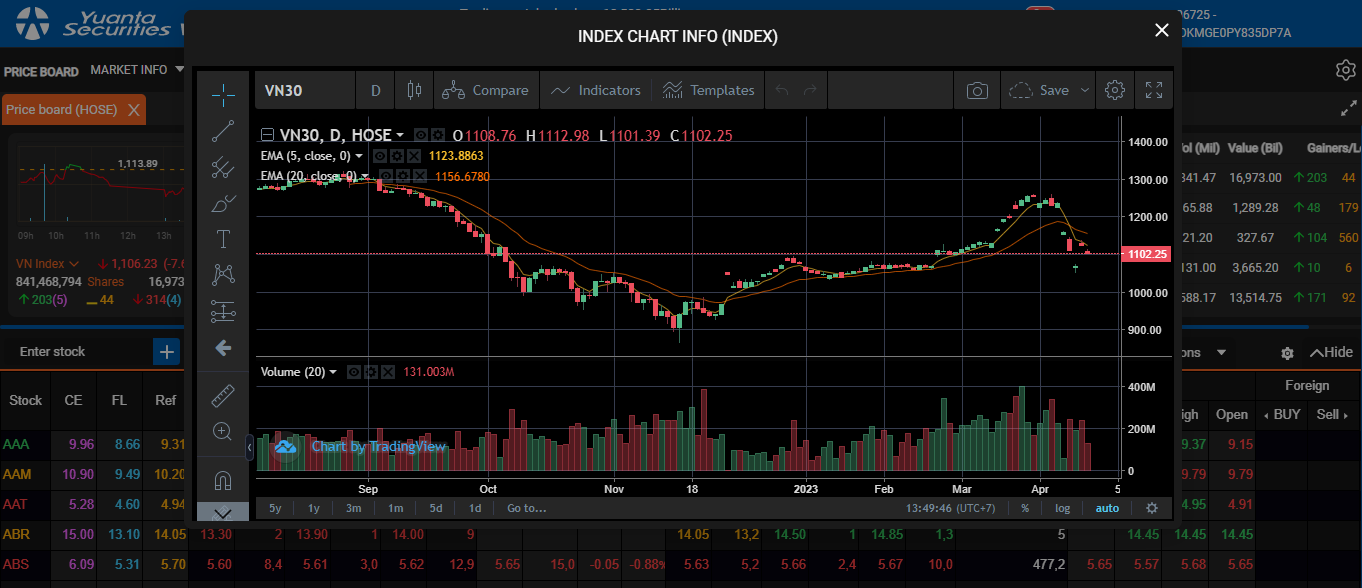
Task: Toggle auto scale on price axis
Action: point(1107,508)
